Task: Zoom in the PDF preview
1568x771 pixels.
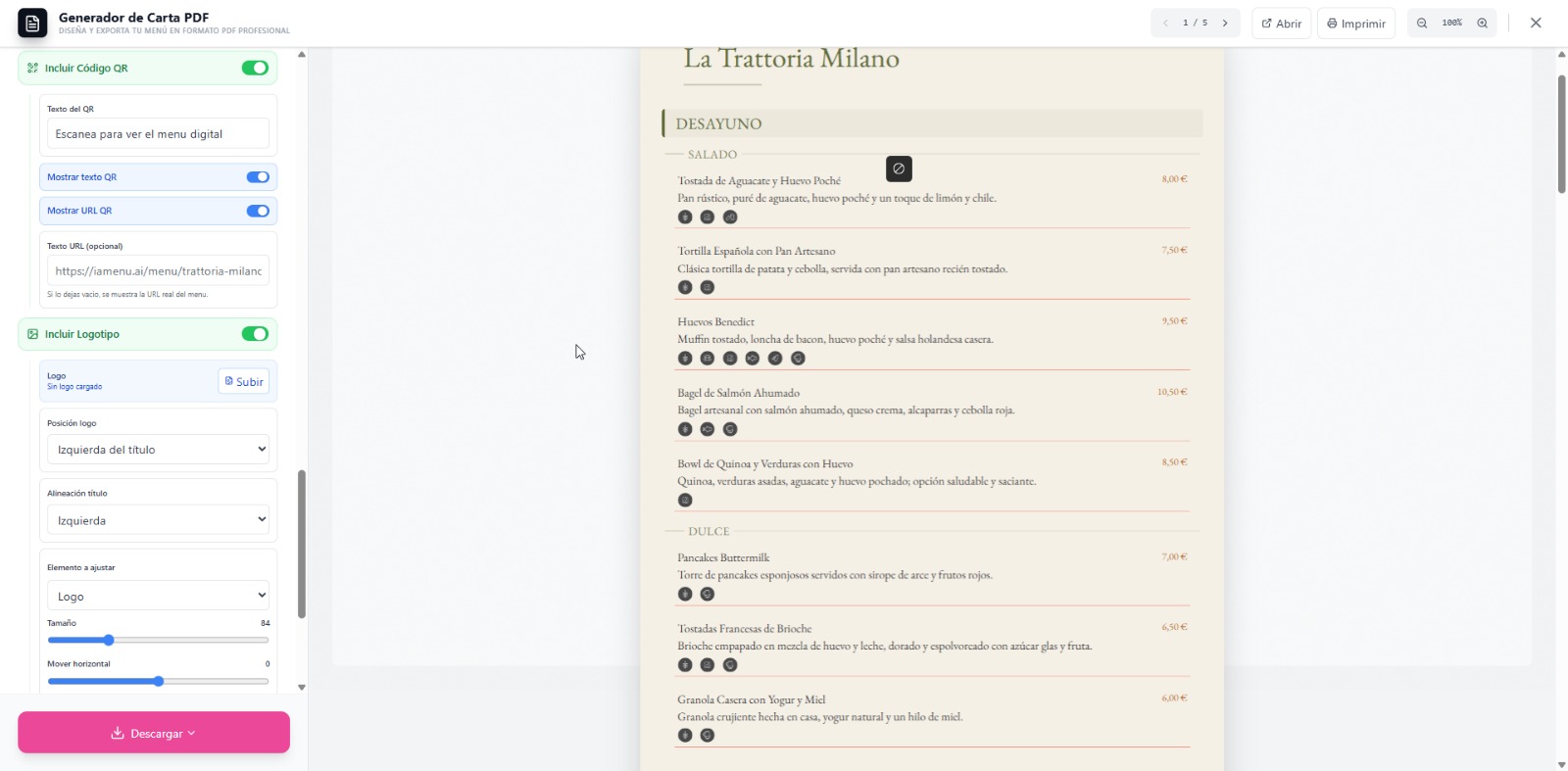Action: point(1483,24)
